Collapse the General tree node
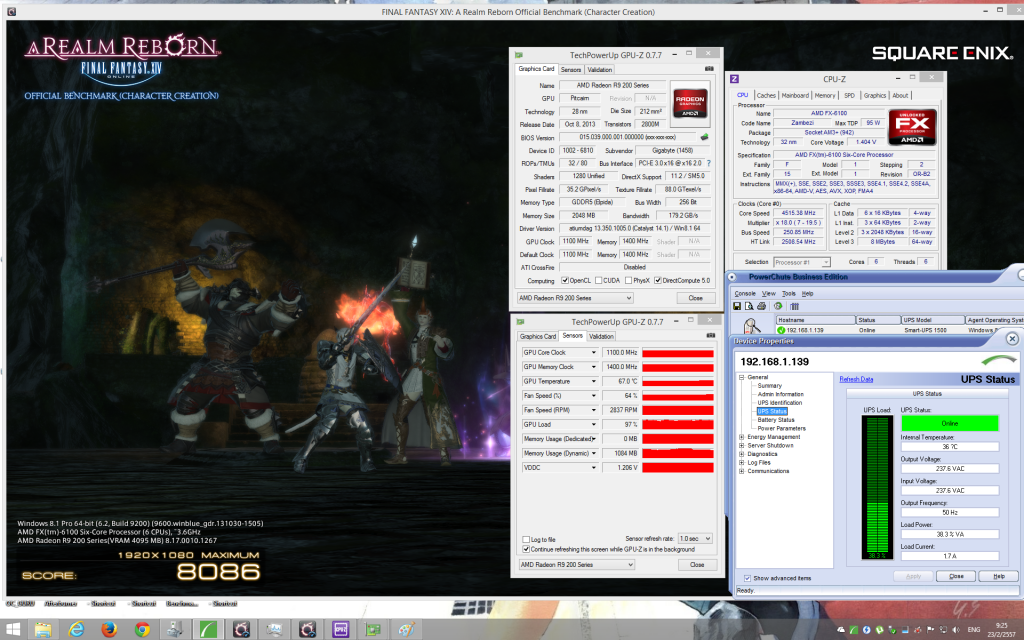1024x640 pixels. [x=742, y=377]
